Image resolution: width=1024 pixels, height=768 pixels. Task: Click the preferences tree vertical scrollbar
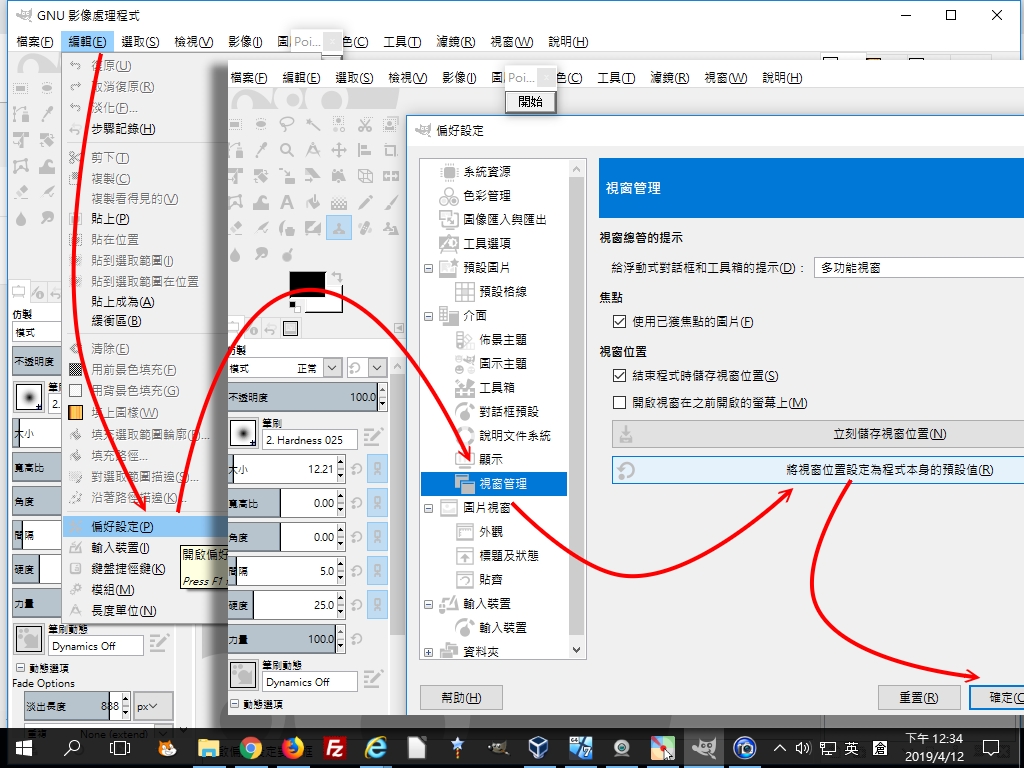click(576, 409)
